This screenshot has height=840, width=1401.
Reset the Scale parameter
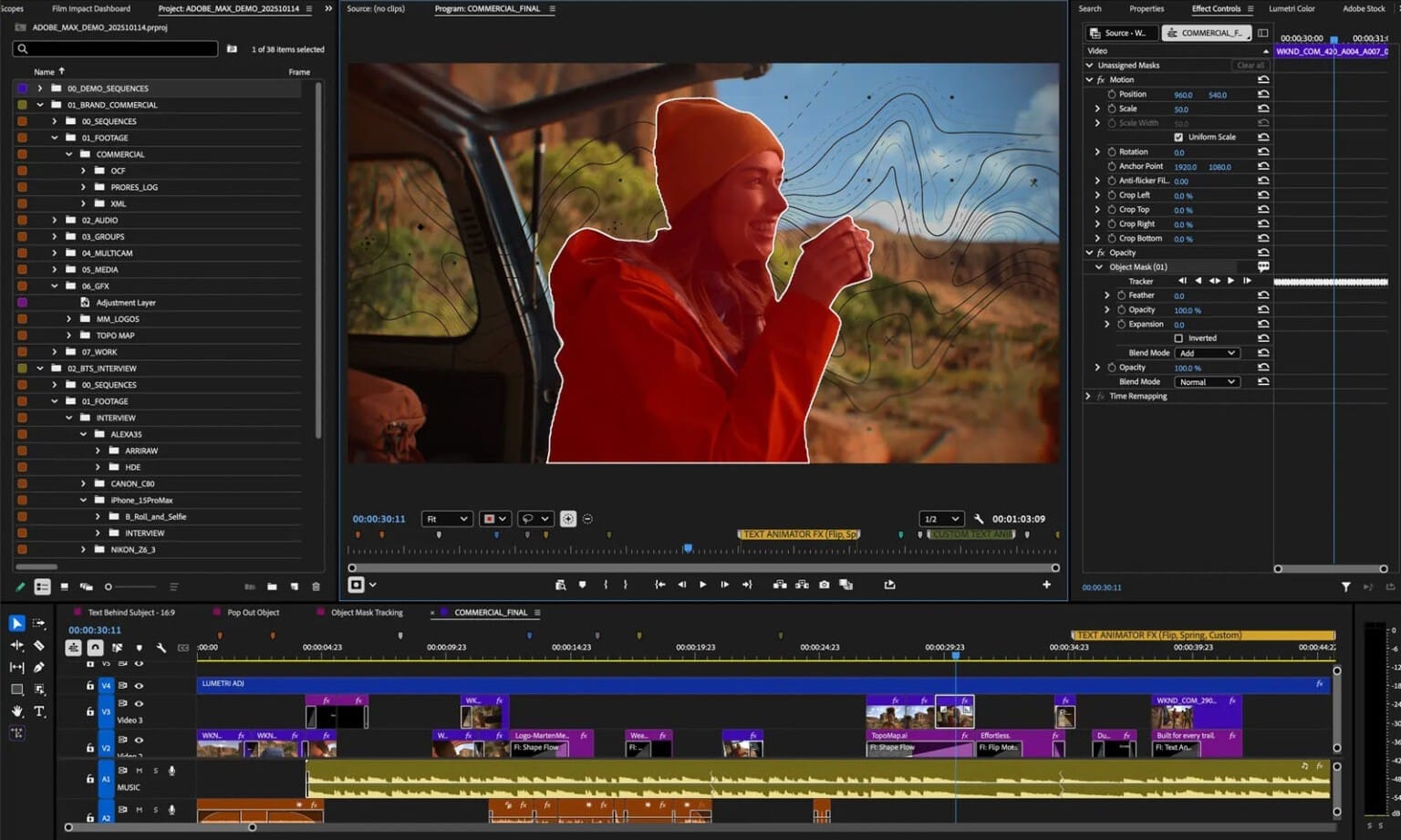(x=1263, y=109)
